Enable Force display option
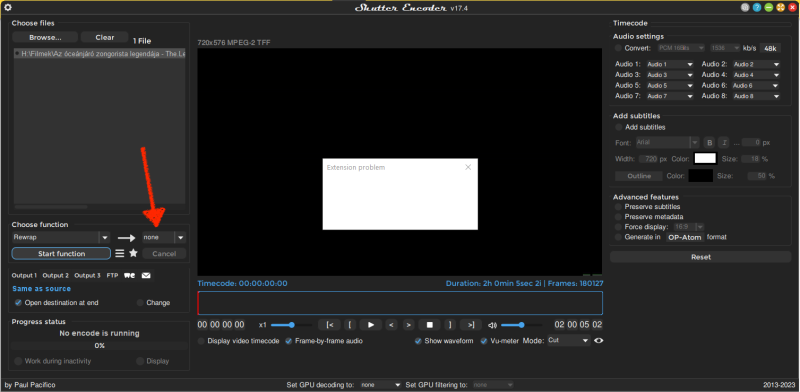 (x=618, y=227)
